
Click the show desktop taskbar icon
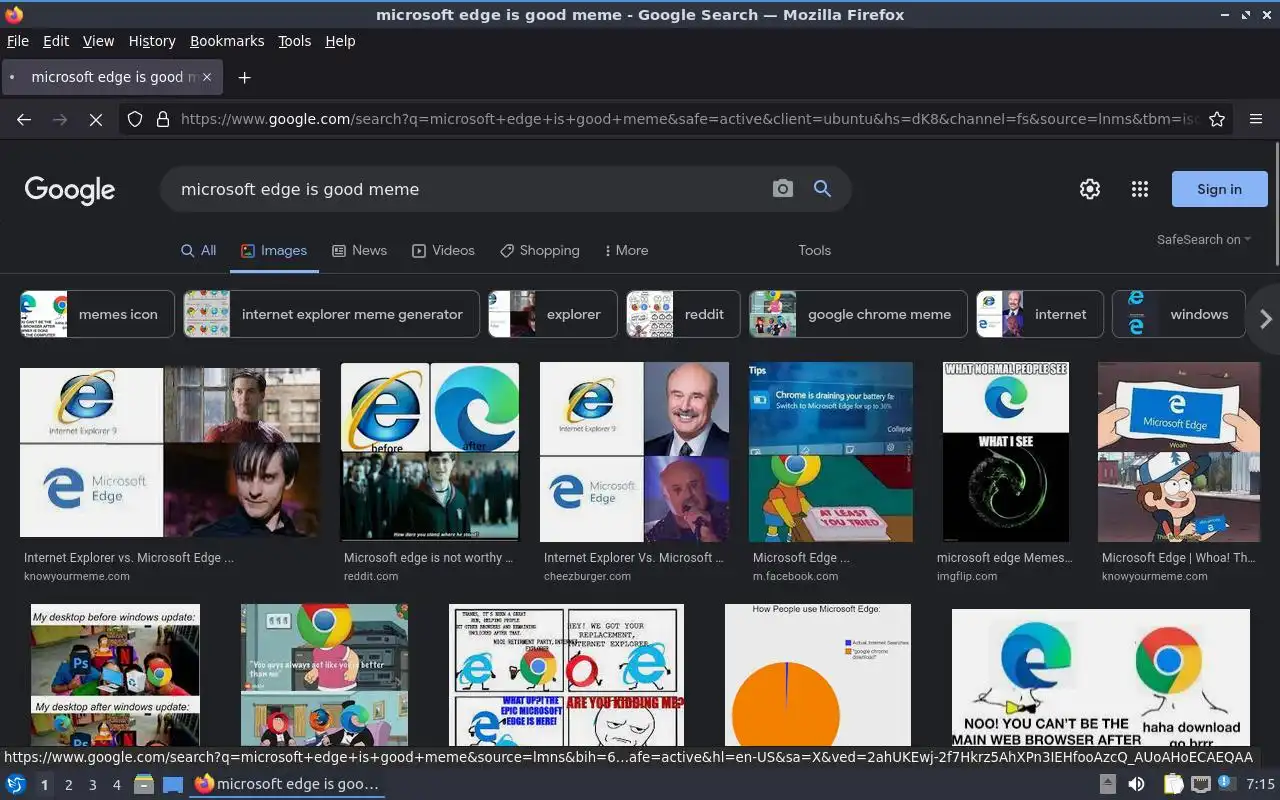click(173, 785)
